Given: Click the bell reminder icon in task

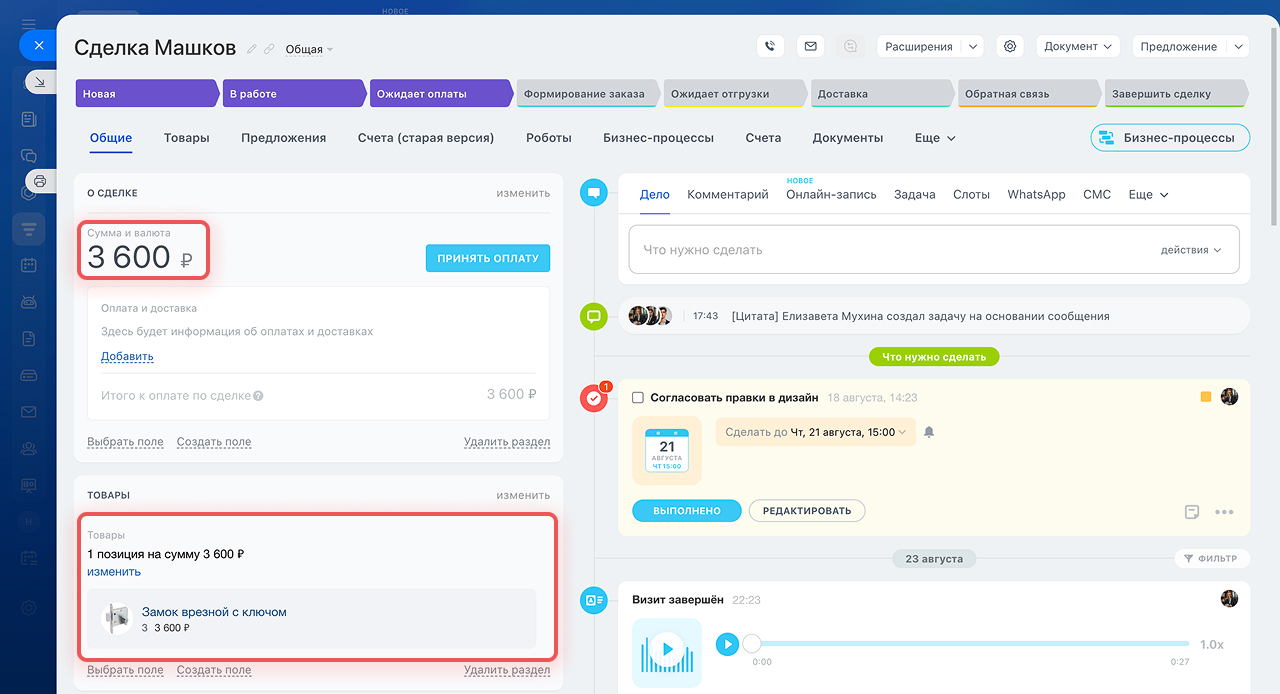Looking at the screenshot, I should (x=929, y=432).
